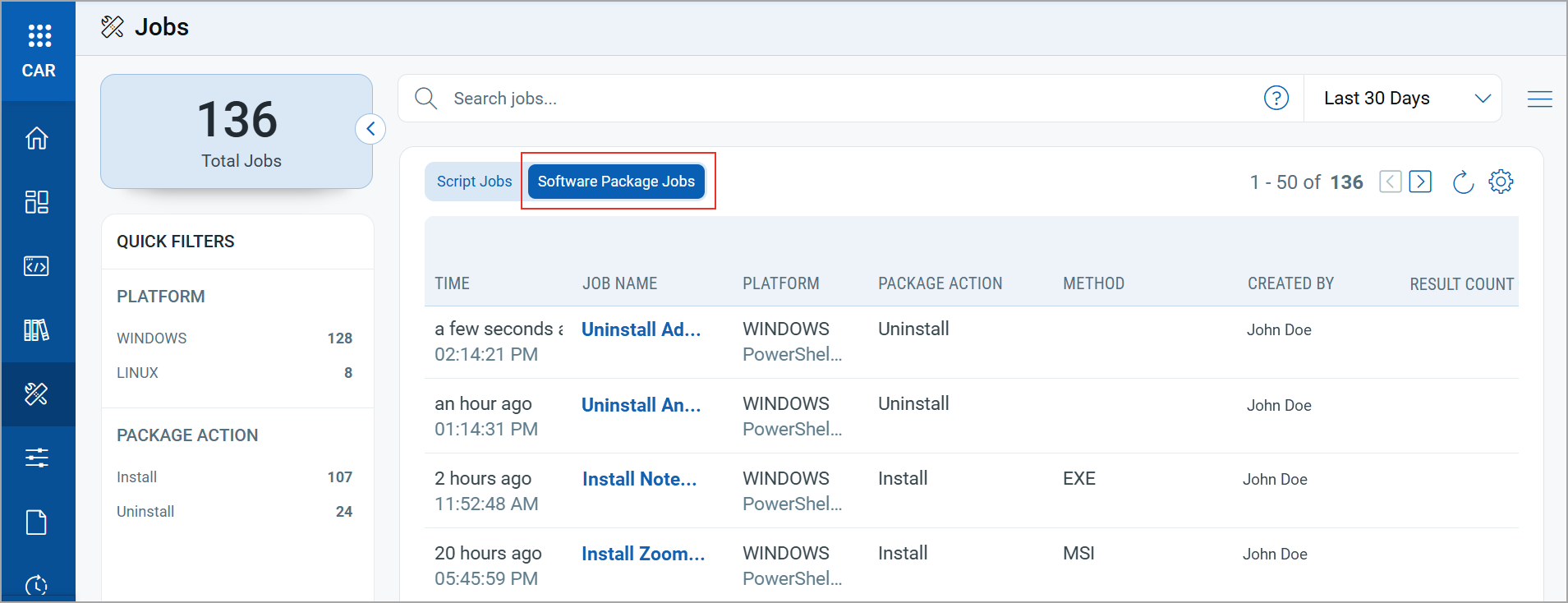Filter by LINUX platform
This screenshot has width=1568, height=603.
click(138, 373)
